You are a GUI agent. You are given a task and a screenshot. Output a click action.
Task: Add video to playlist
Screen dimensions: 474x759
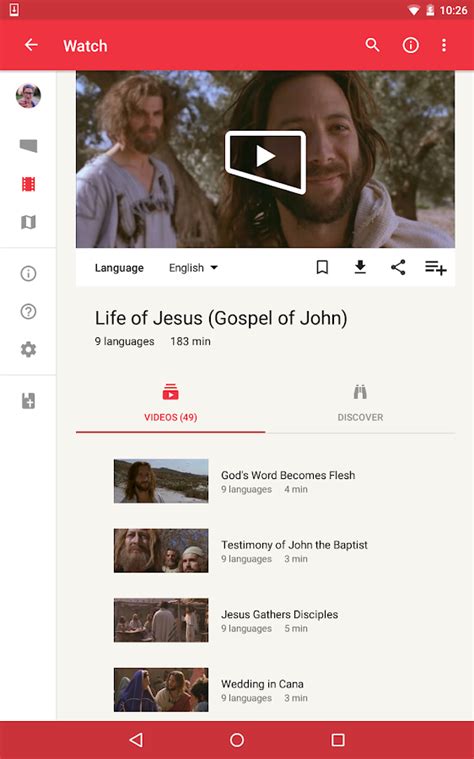435,267
